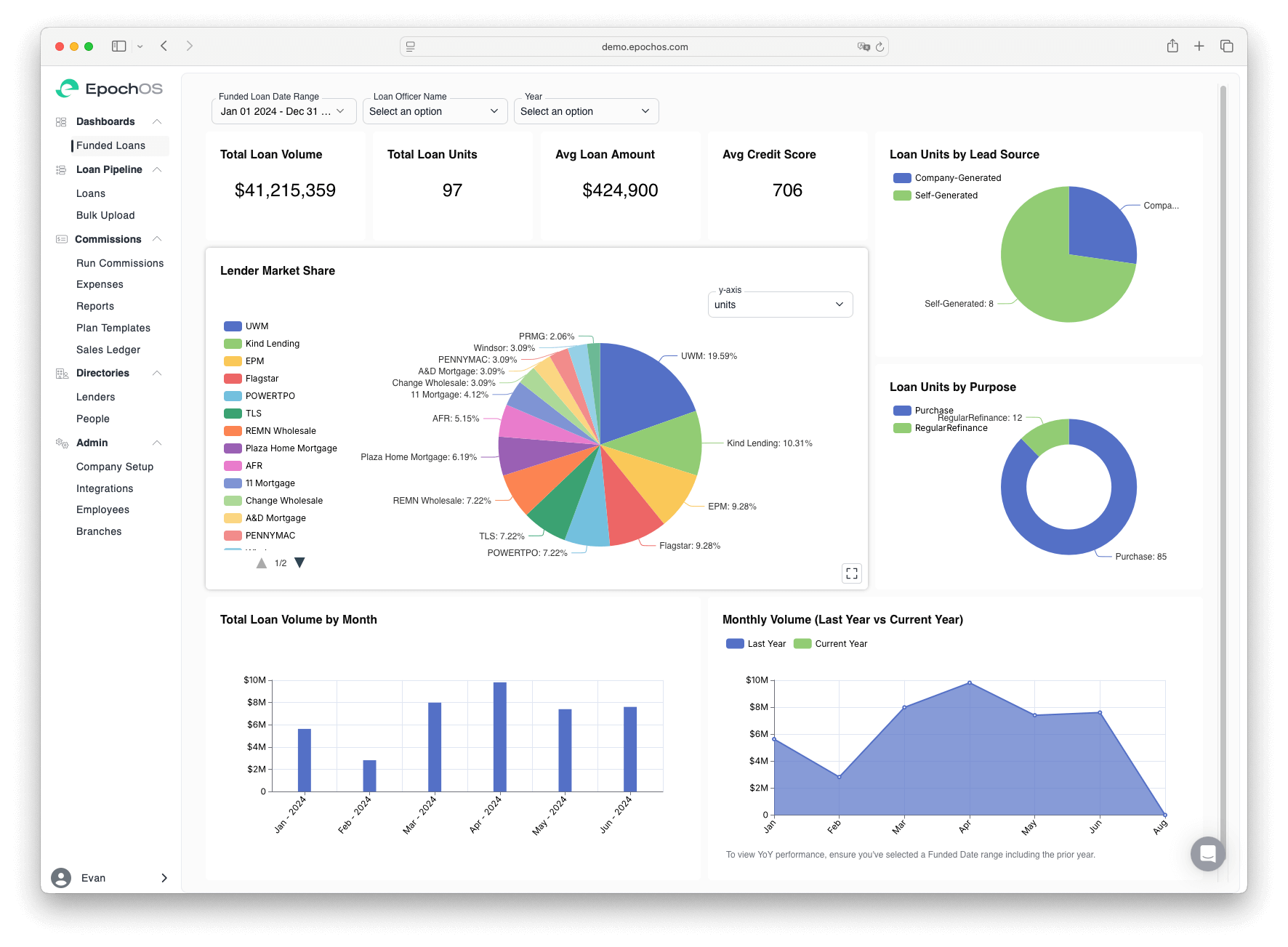Open the Funded Loan Date Range dropdown
This screenshot has width=1288, height=947.
[283, 111]
